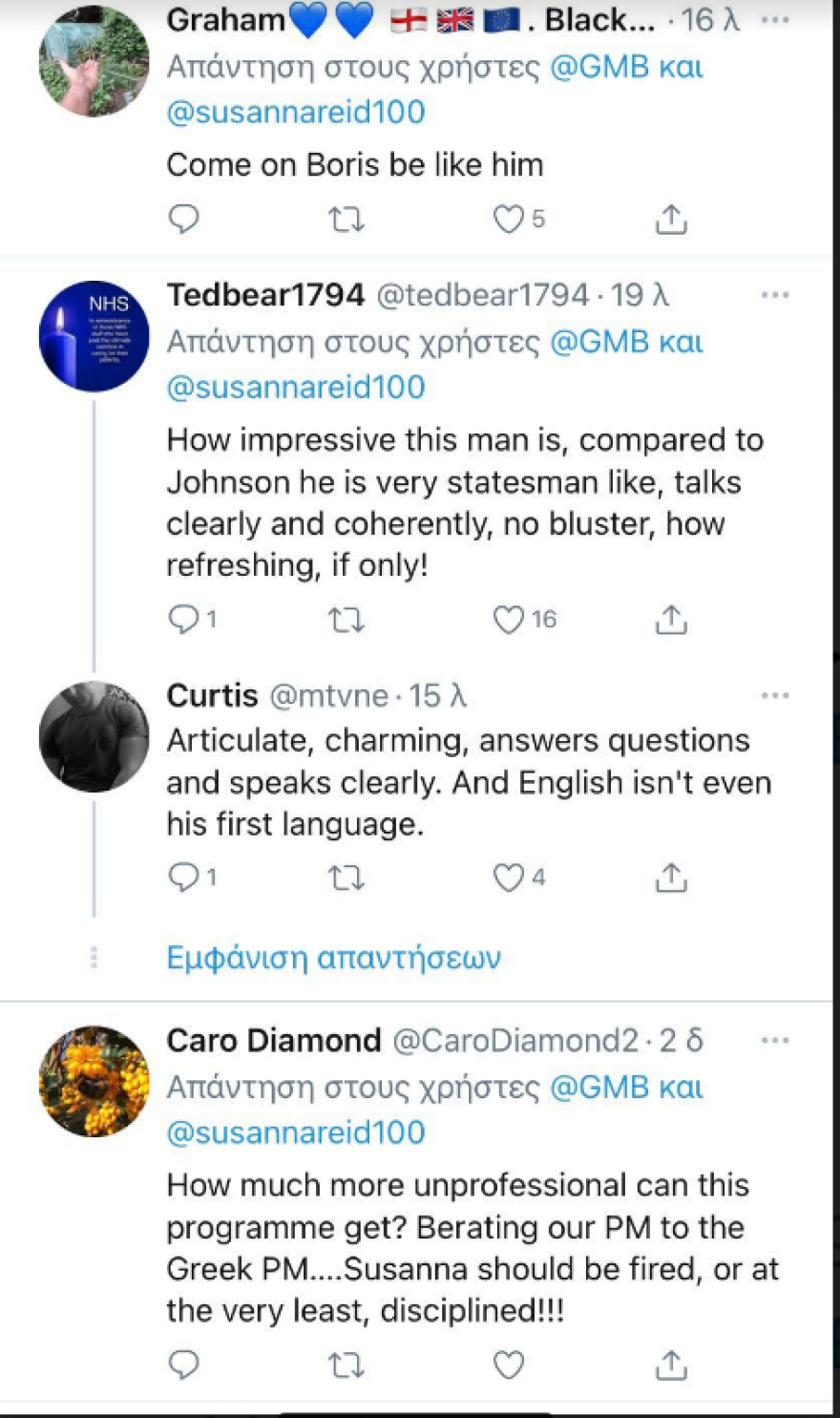Open more options on Curtis's tweet
This screenshot has height=1418, width=840.
(x=775, y=695)
